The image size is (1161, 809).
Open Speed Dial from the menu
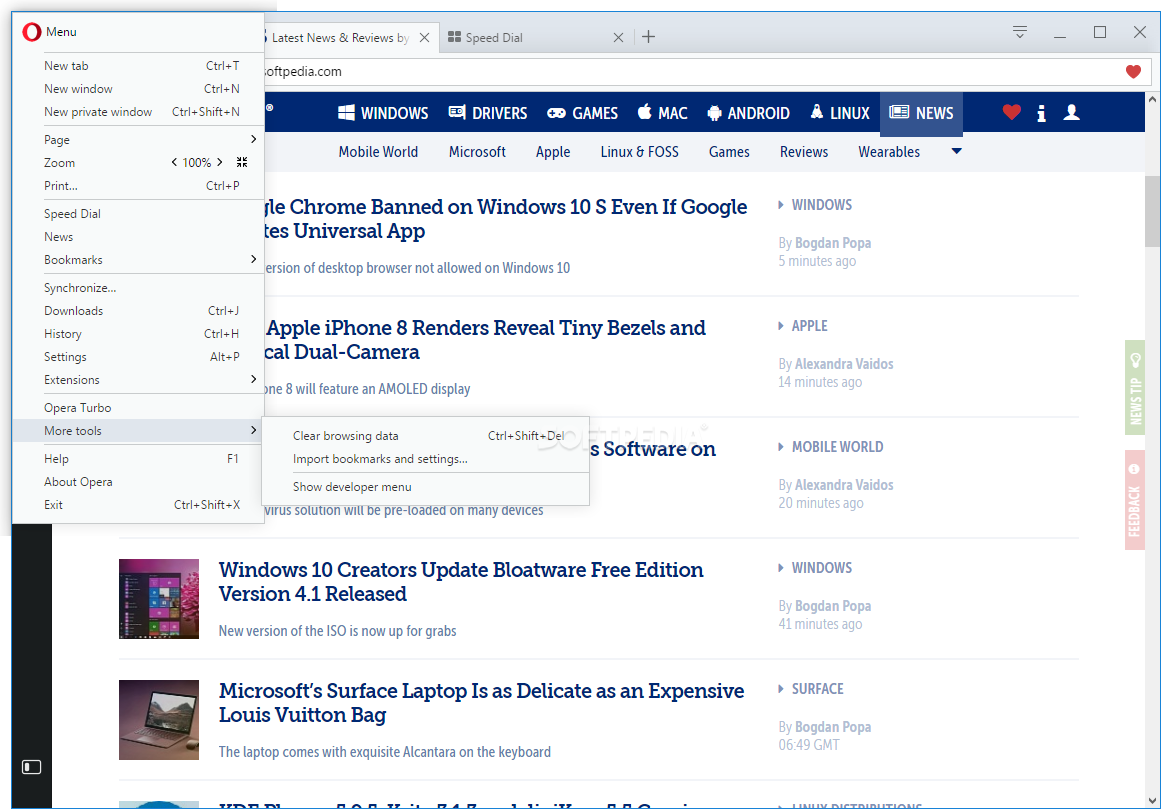pyautogui.click(x=138, y=214)
